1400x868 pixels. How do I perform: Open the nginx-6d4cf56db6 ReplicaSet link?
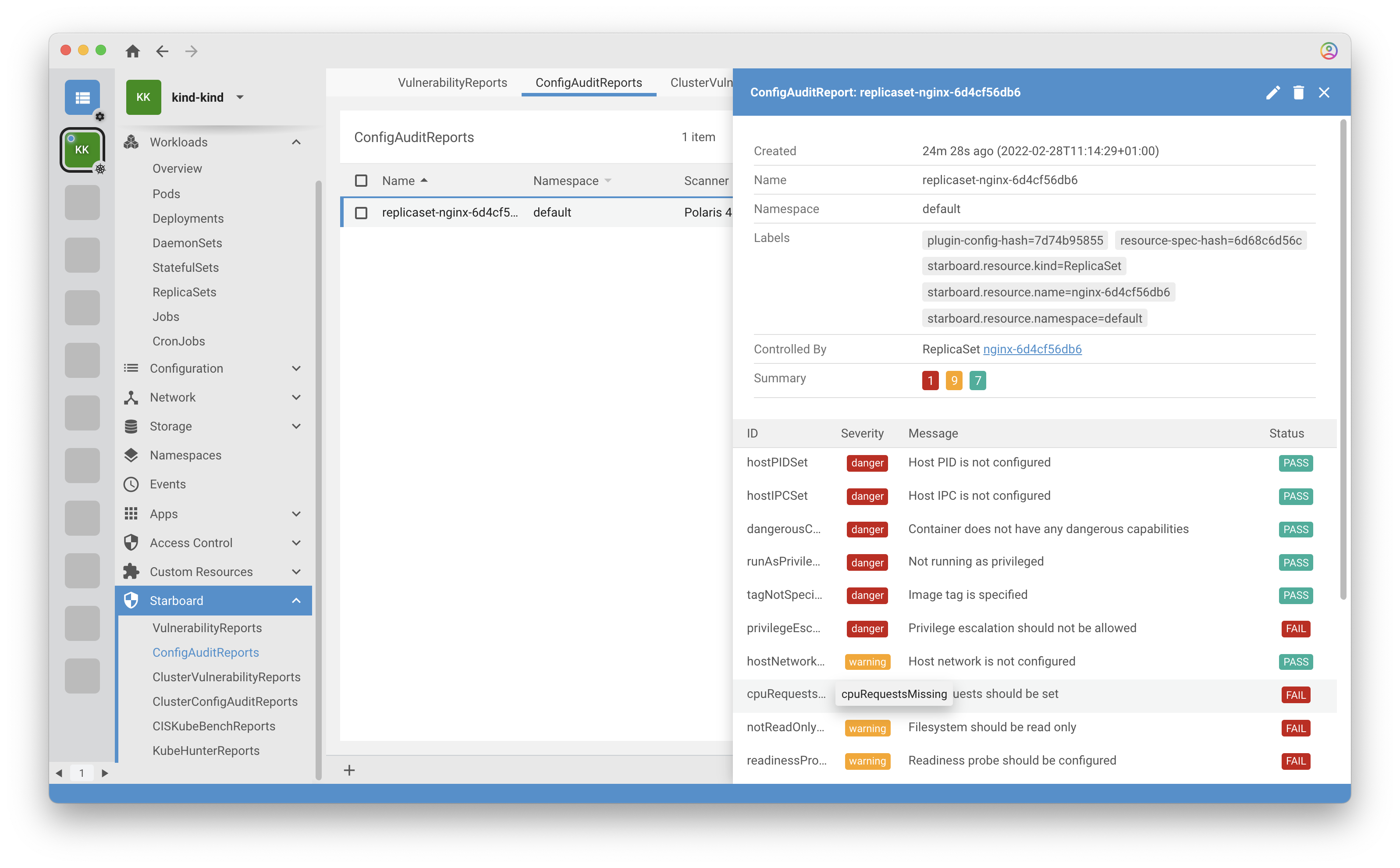(x=1032, y=349)
